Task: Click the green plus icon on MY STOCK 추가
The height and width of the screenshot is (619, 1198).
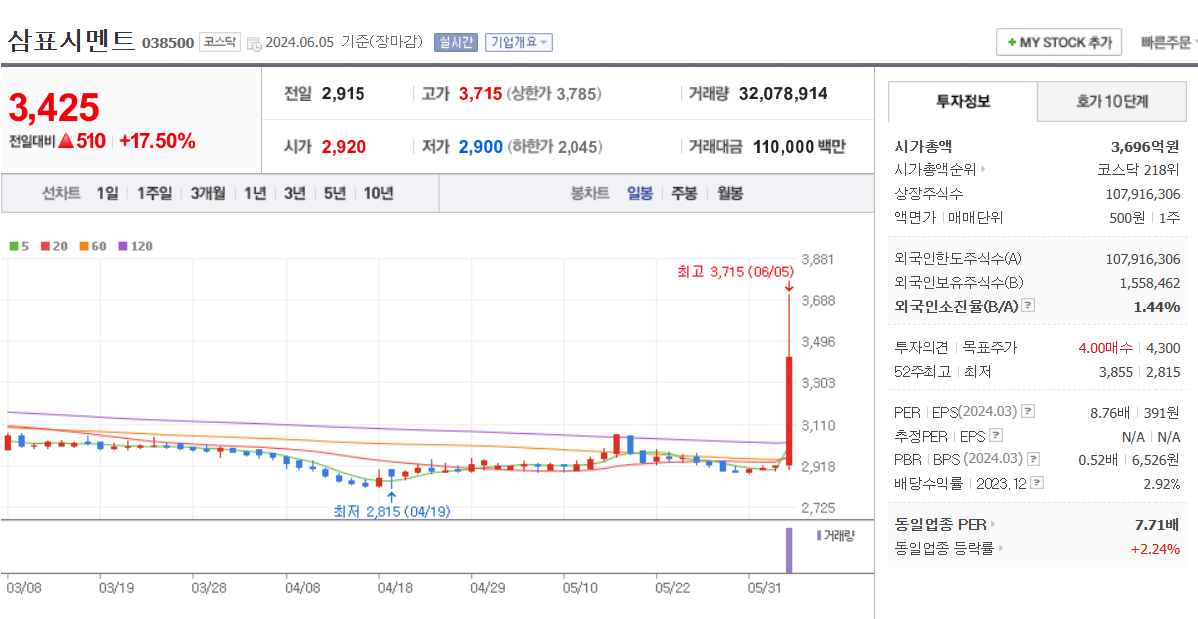Action: 1012,43
